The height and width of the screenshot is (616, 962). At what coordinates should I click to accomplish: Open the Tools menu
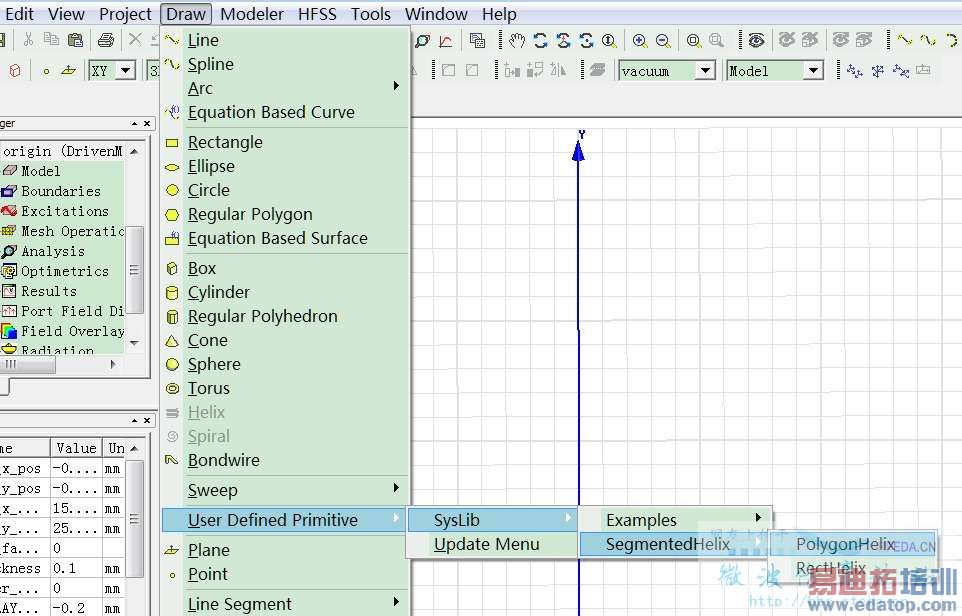(371, 13)
